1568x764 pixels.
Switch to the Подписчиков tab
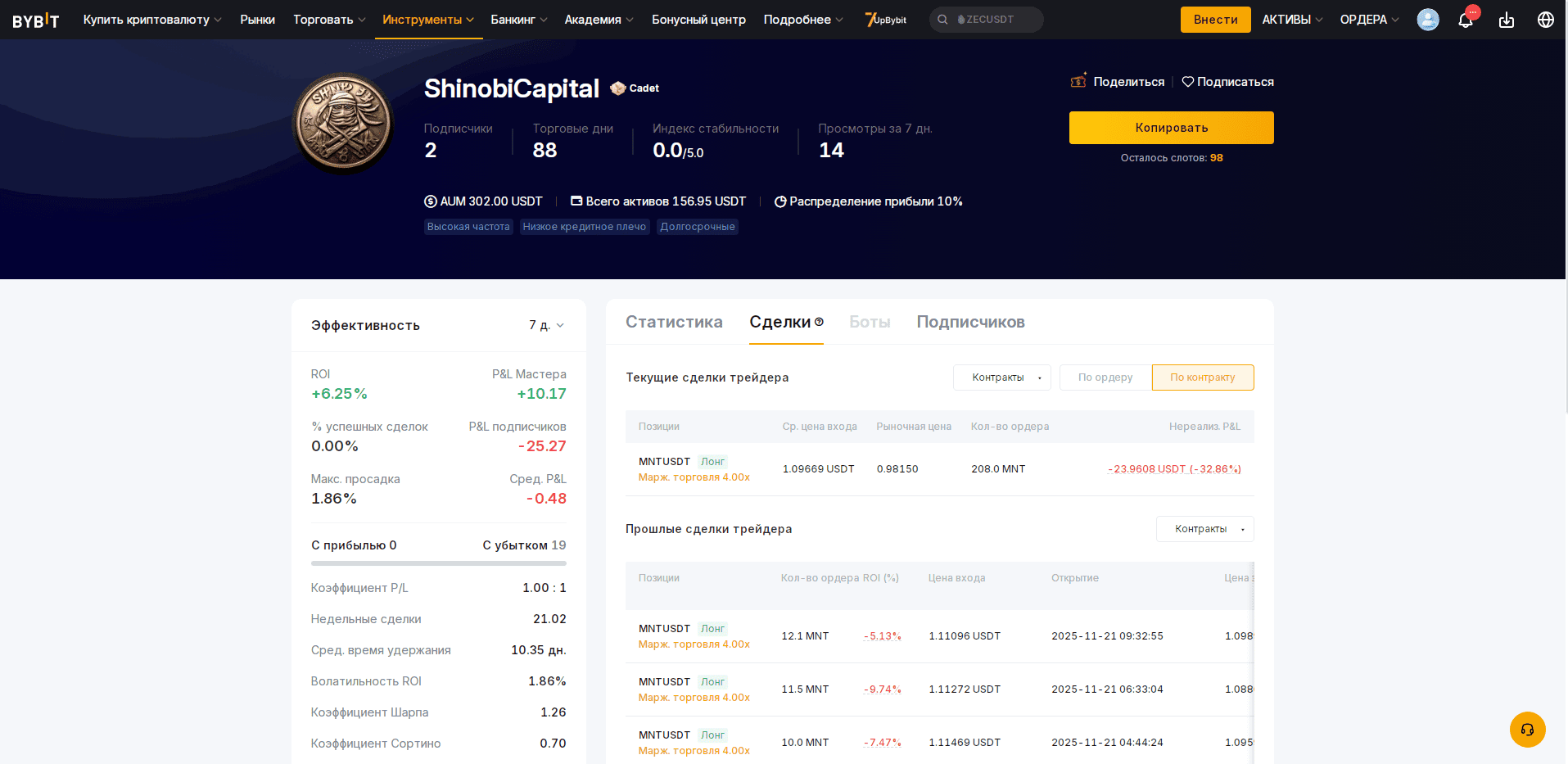(x=970, y=322)
